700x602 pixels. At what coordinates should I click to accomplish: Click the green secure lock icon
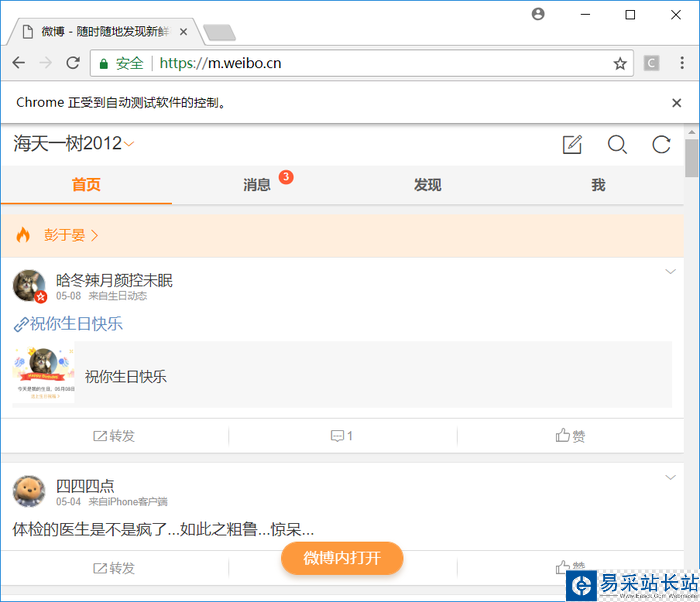click(104, 63)
